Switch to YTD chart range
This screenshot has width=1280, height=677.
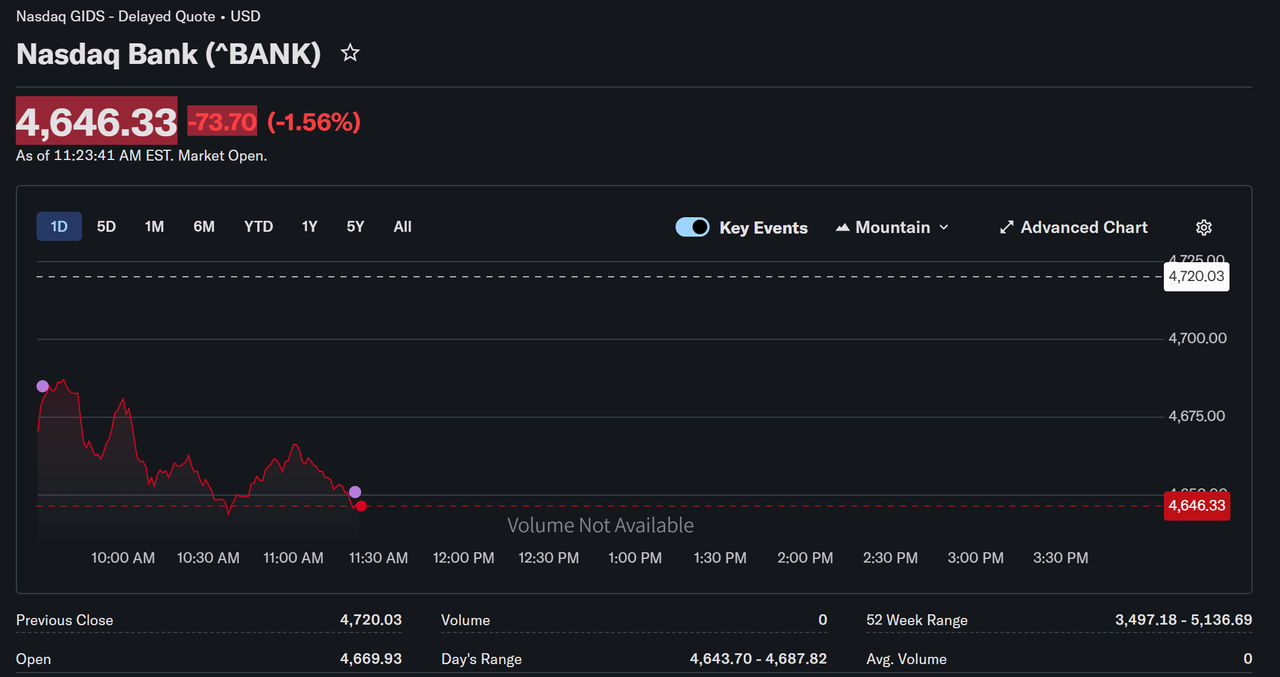coord(258,227)
